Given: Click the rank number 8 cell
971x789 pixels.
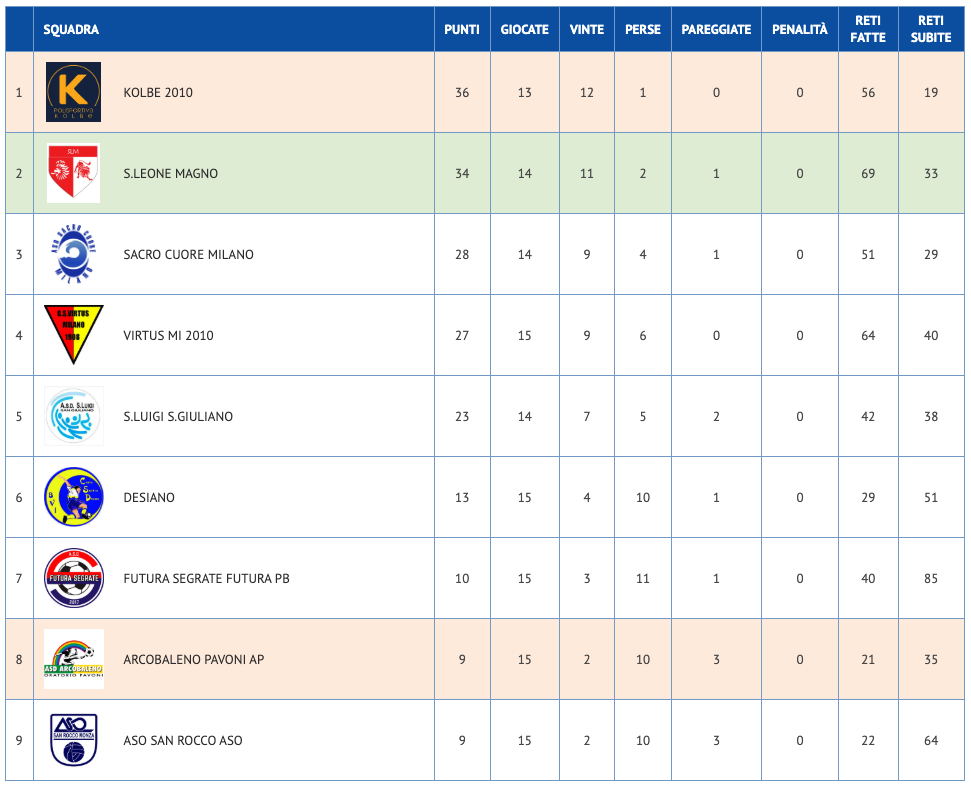Looking at the screenshot, I should point(19,660).
